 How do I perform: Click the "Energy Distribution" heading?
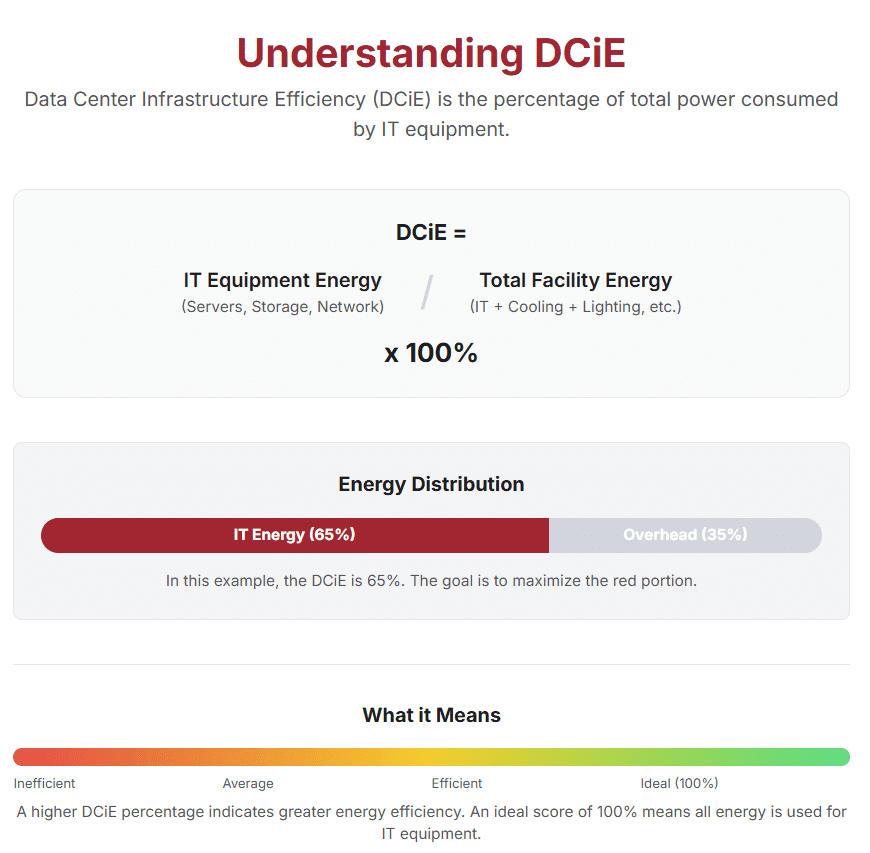[x=431, y=484]
